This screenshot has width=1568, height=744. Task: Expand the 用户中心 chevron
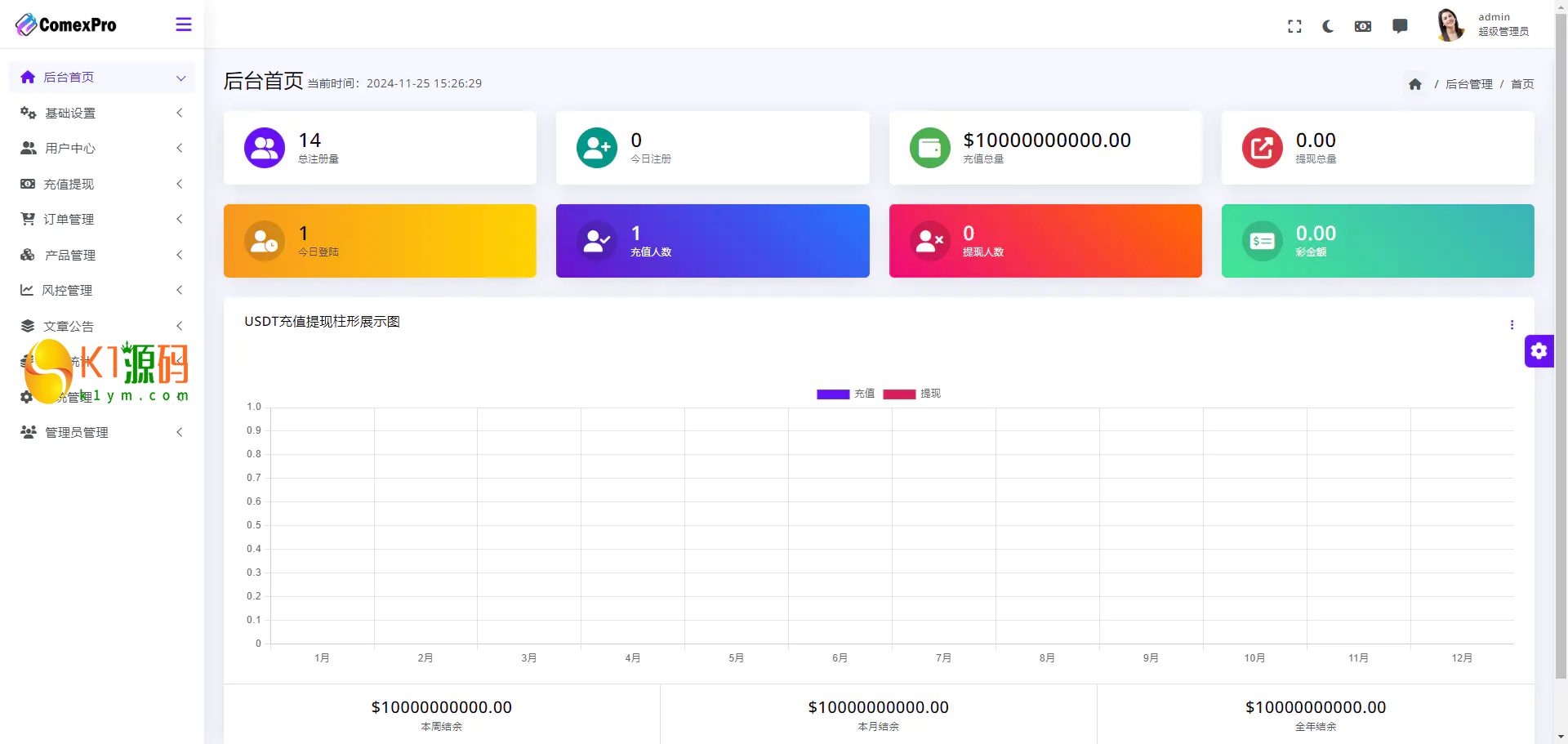180,148
